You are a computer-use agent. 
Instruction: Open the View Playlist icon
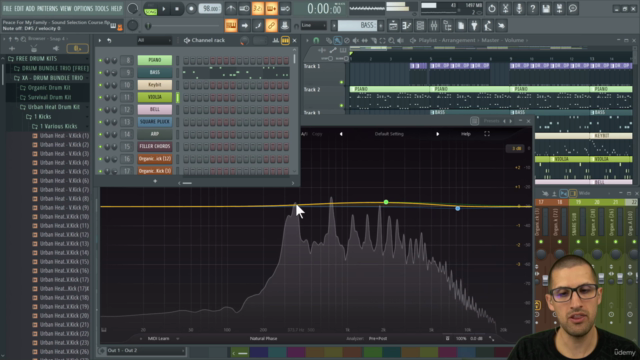point(393,26)
